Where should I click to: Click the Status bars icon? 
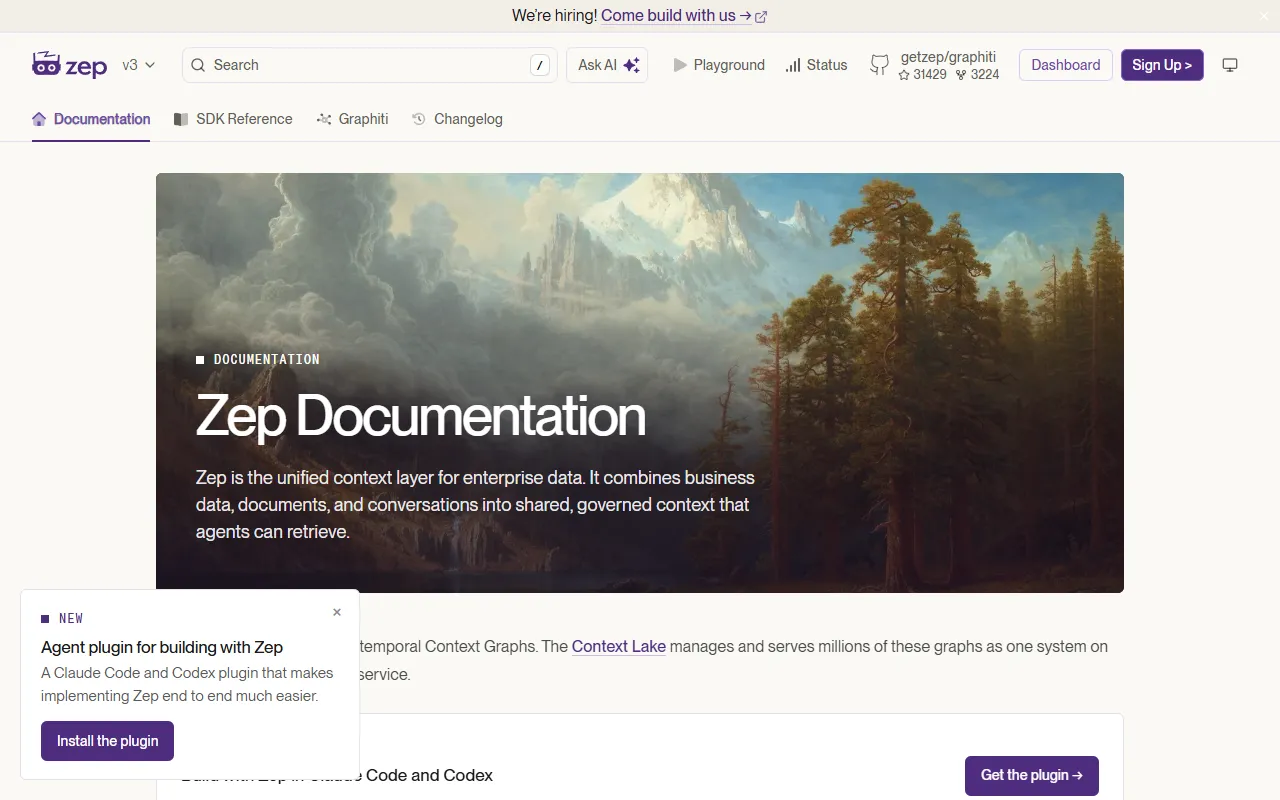(793, 65)
